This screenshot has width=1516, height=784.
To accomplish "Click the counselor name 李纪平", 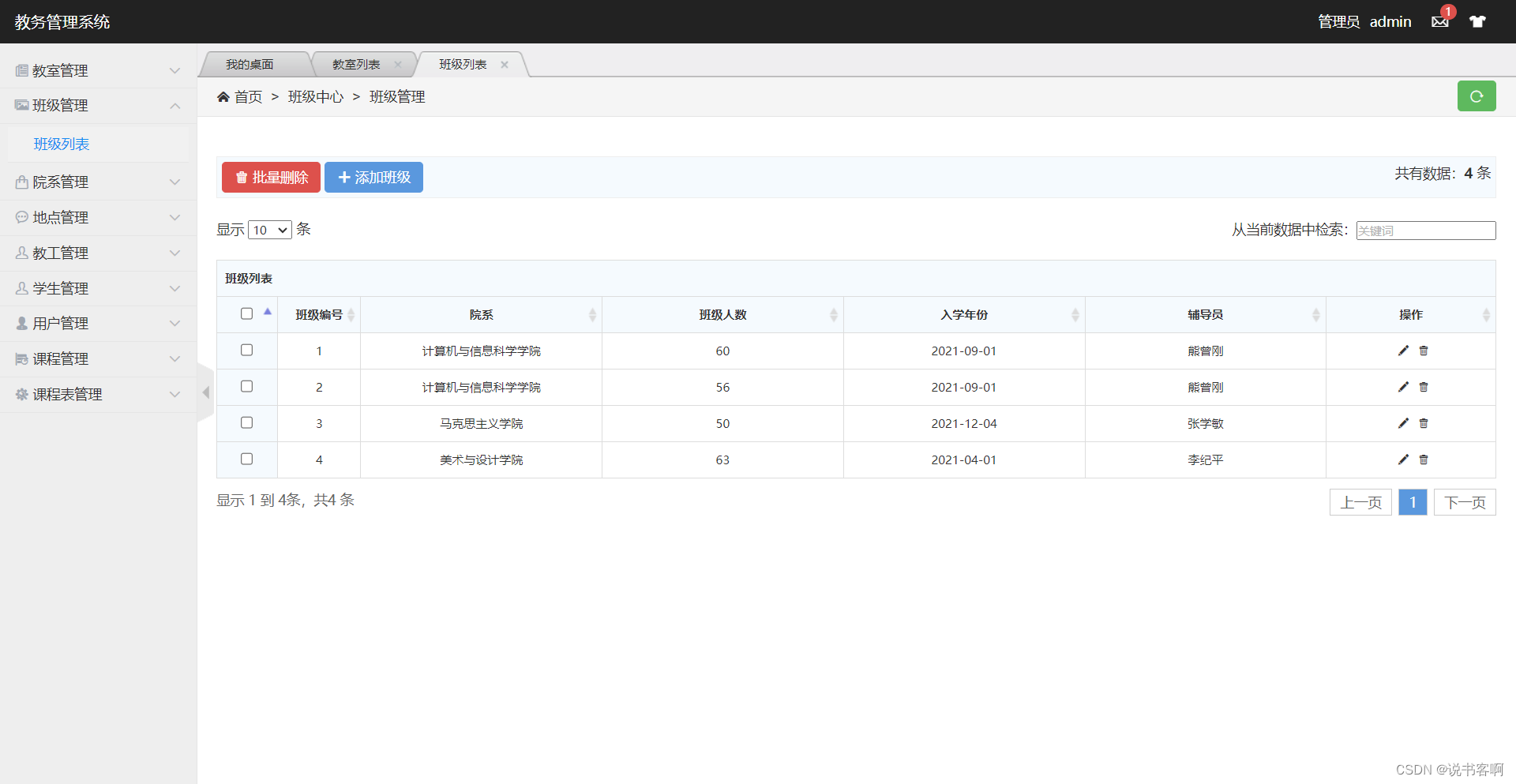I will (1206, 460).
